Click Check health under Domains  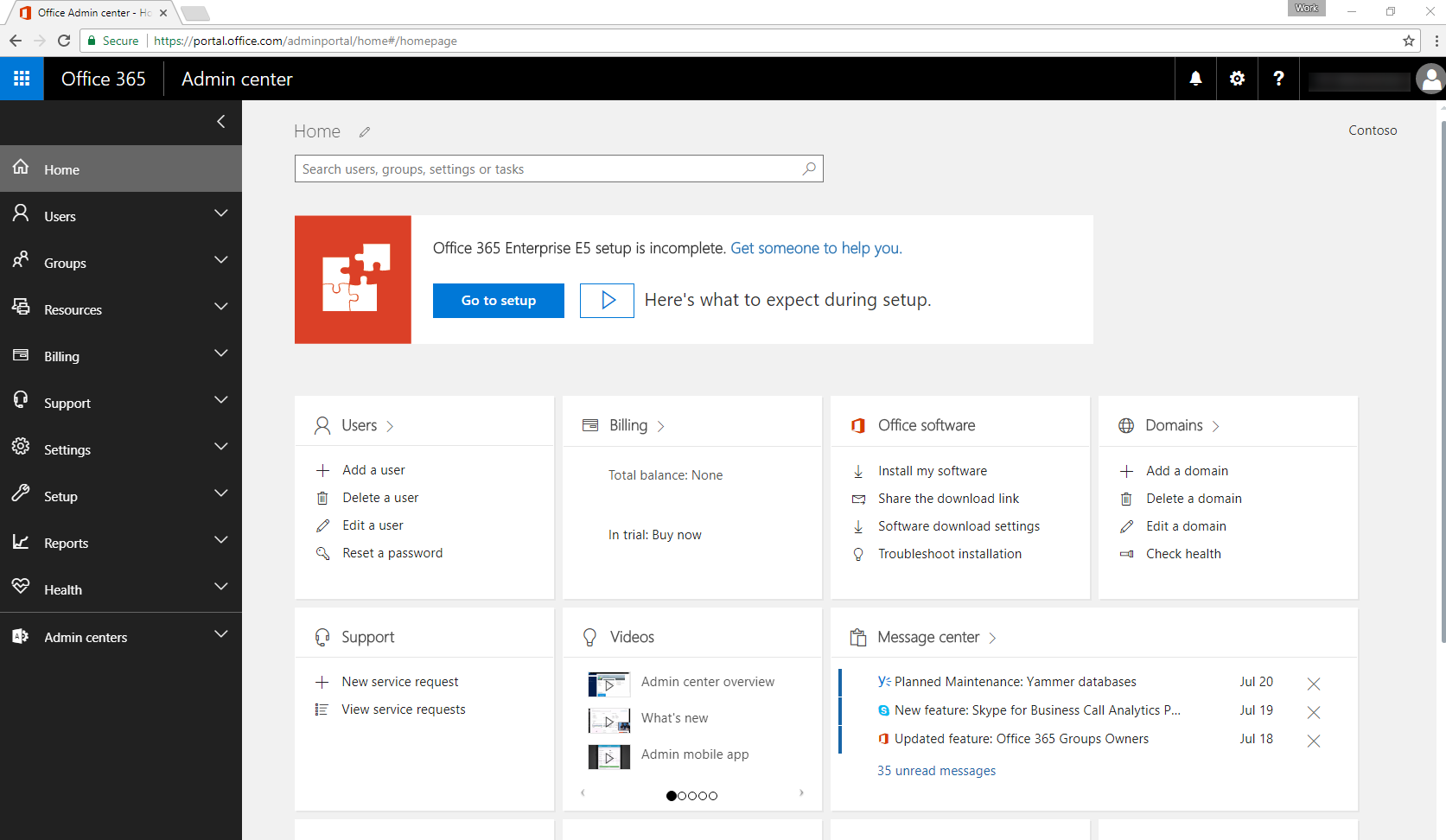point(1183,554)
